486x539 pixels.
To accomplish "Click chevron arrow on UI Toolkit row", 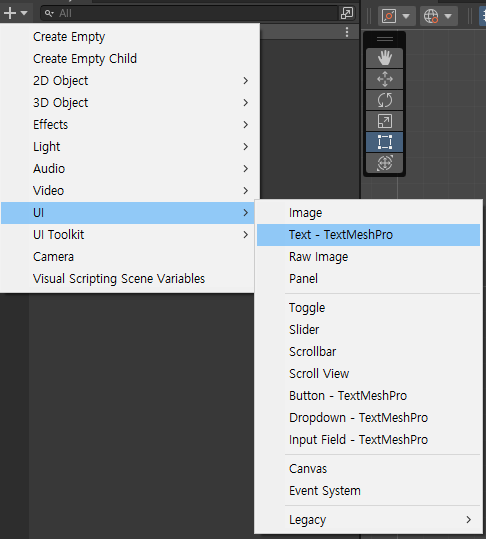I will [245, 235].
